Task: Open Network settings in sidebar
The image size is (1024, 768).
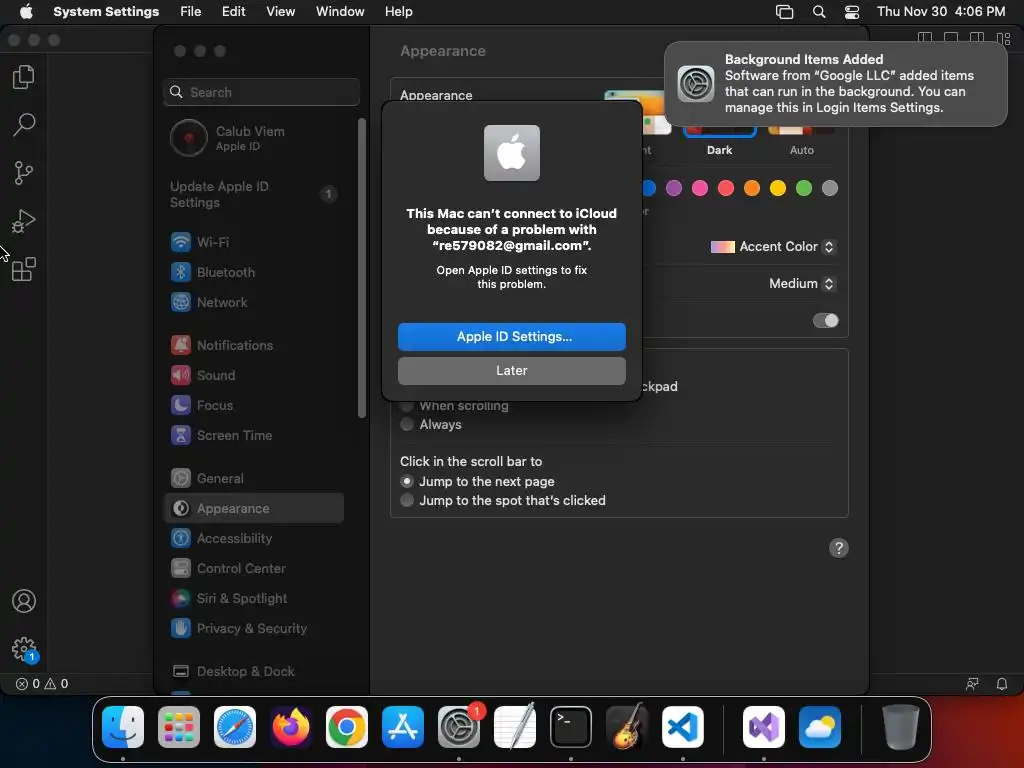Action: [254, 302]
